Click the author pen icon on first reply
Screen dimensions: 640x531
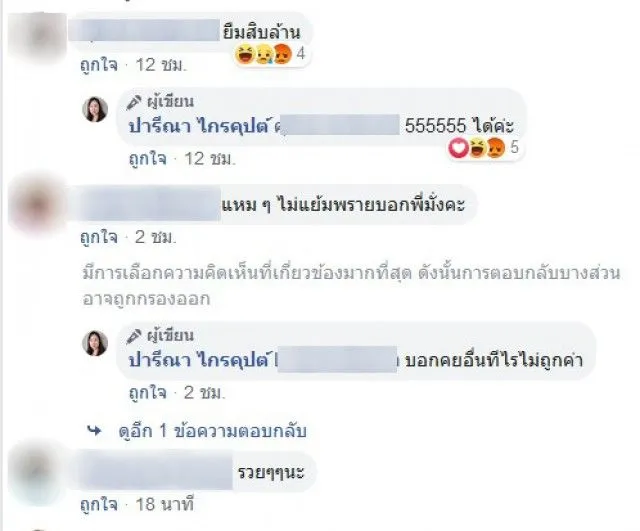134,102
